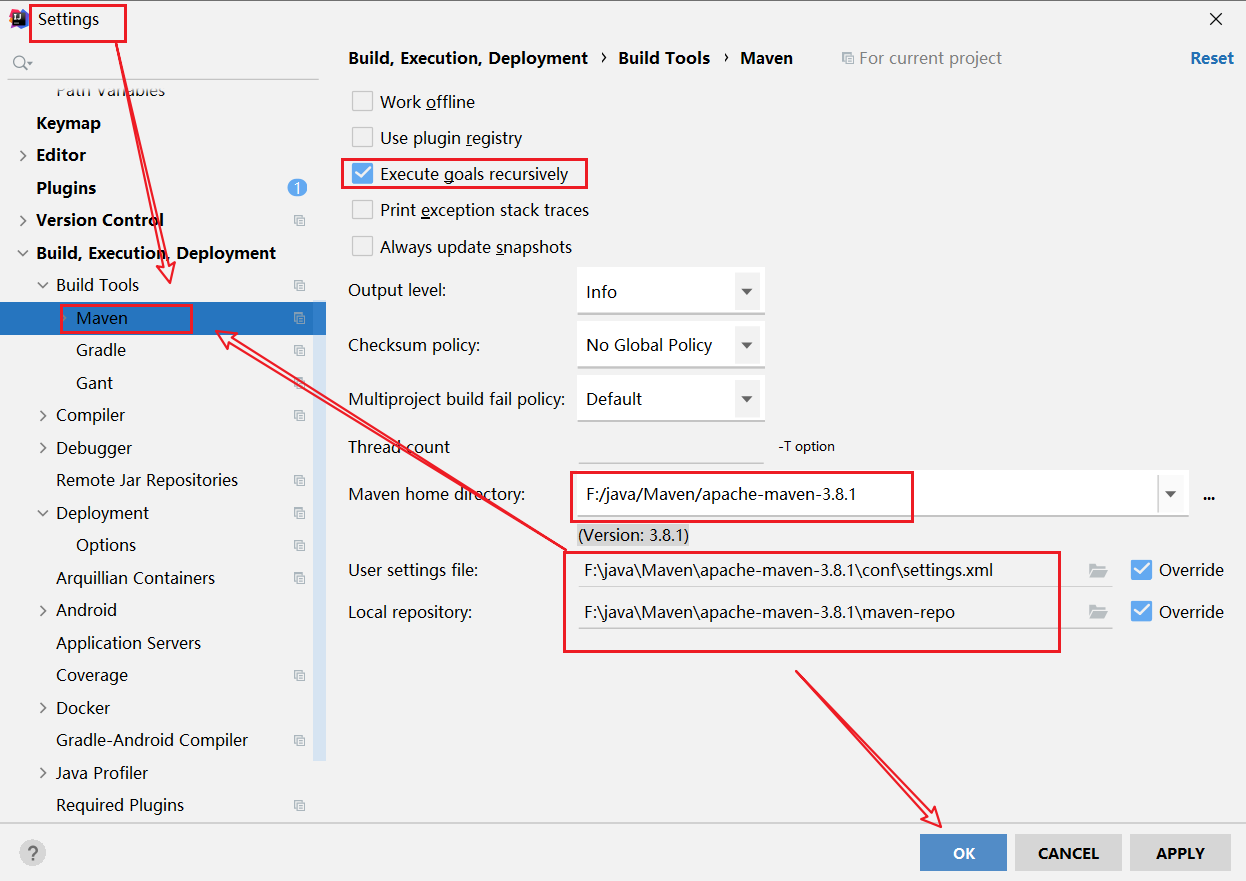Click the help question mark icon
Image resolution: width=1246 pixels, height=881 pixels.
pos(33,853)
